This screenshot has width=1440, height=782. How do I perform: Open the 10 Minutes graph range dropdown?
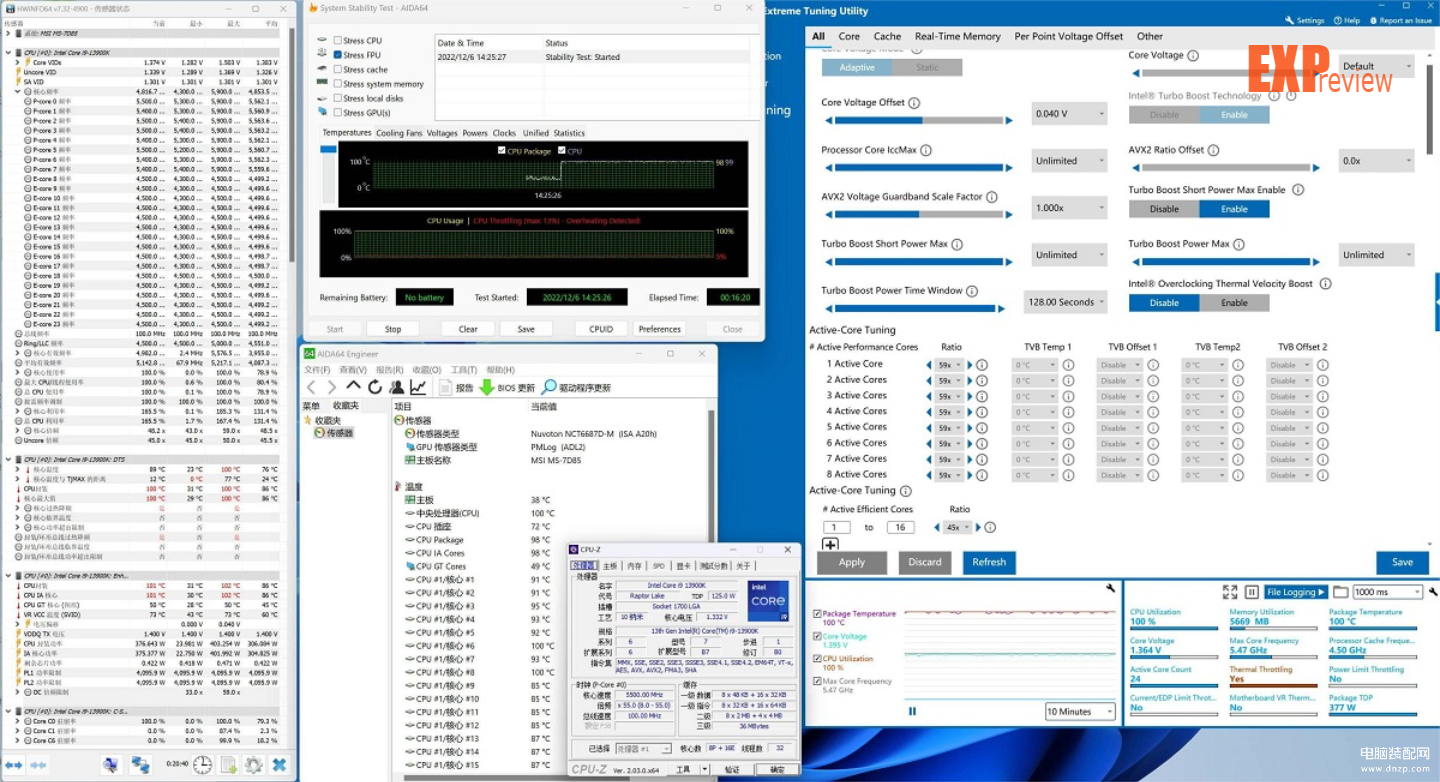point(1080,712)
